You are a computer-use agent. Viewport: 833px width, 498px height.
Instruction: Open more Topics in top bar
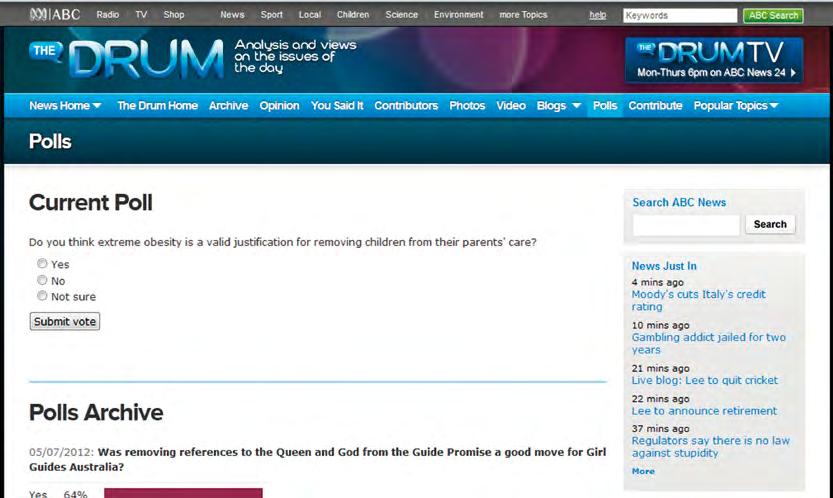click(x=523, y=15)
